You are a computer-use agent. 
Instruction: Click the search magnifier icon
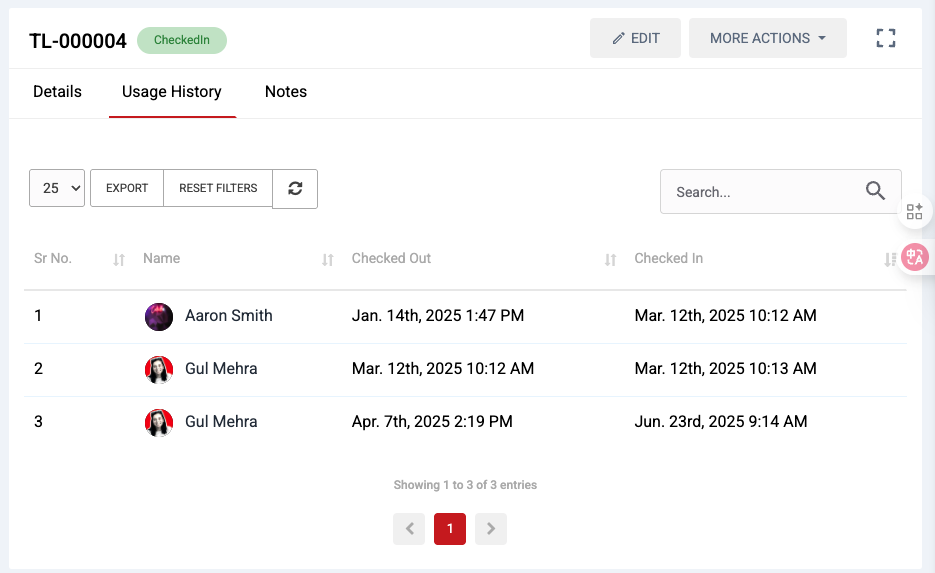(875, 191)
